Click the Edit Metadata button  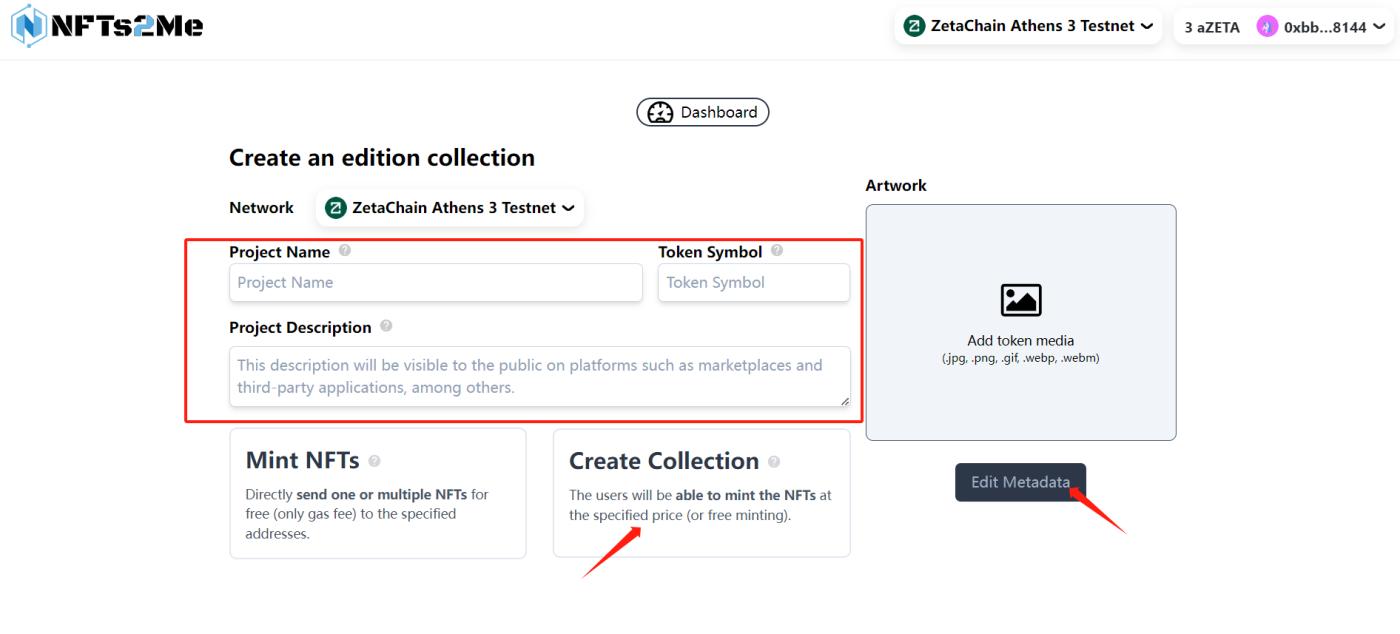(1020, 482)
